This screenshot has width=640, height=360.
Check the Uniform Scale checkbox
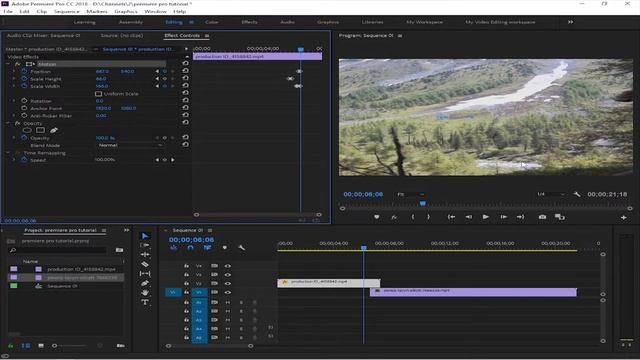click(x=98, y=94)
